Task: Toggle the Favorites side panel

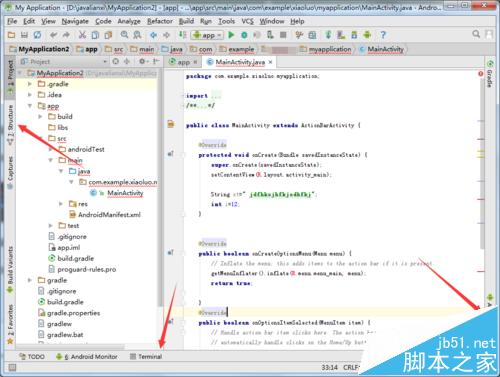Action: click(11, 323)
